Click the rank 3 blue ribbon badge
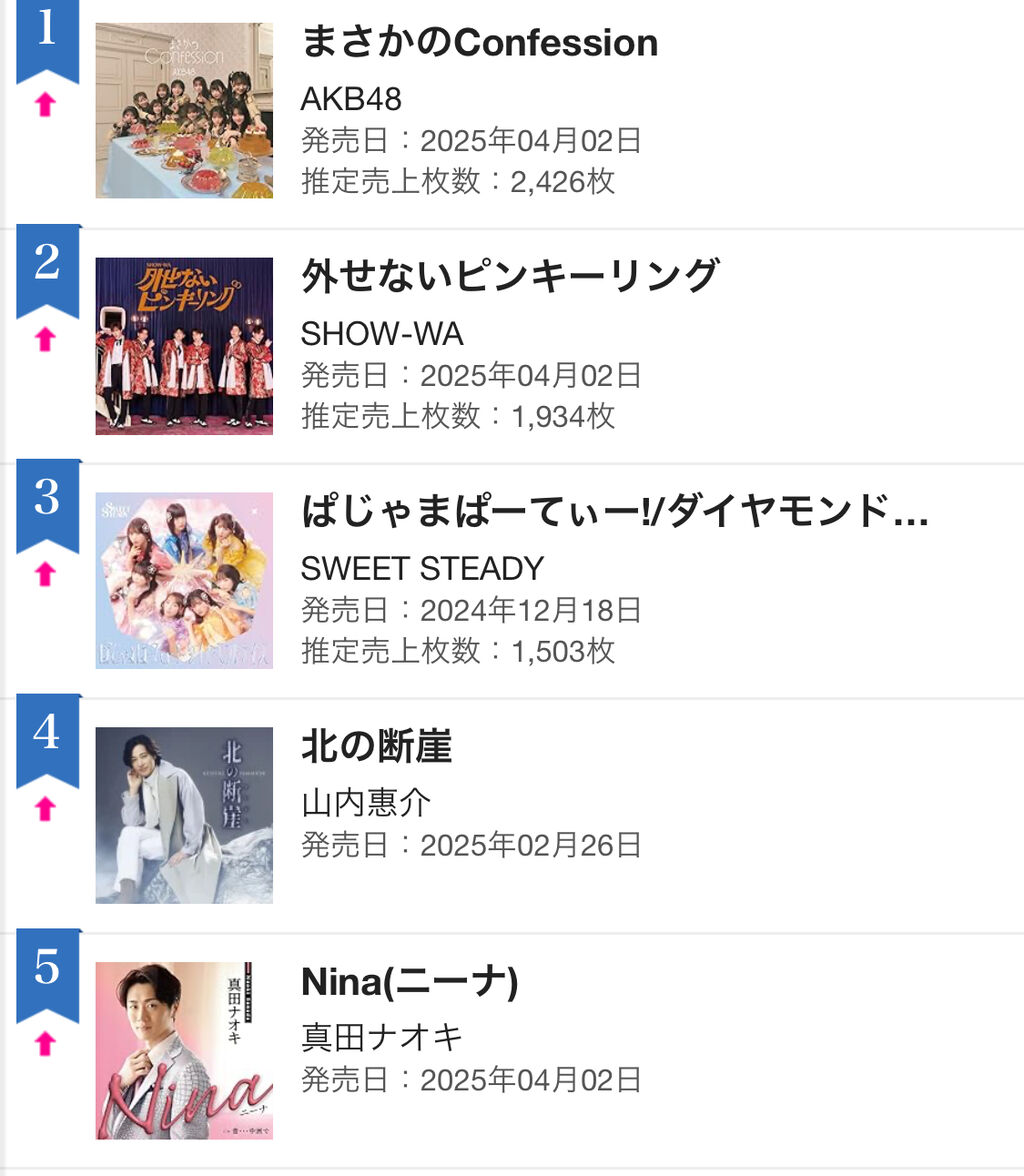The height and width of the screenshot is (1176, 1024). [x=48, y=506]
